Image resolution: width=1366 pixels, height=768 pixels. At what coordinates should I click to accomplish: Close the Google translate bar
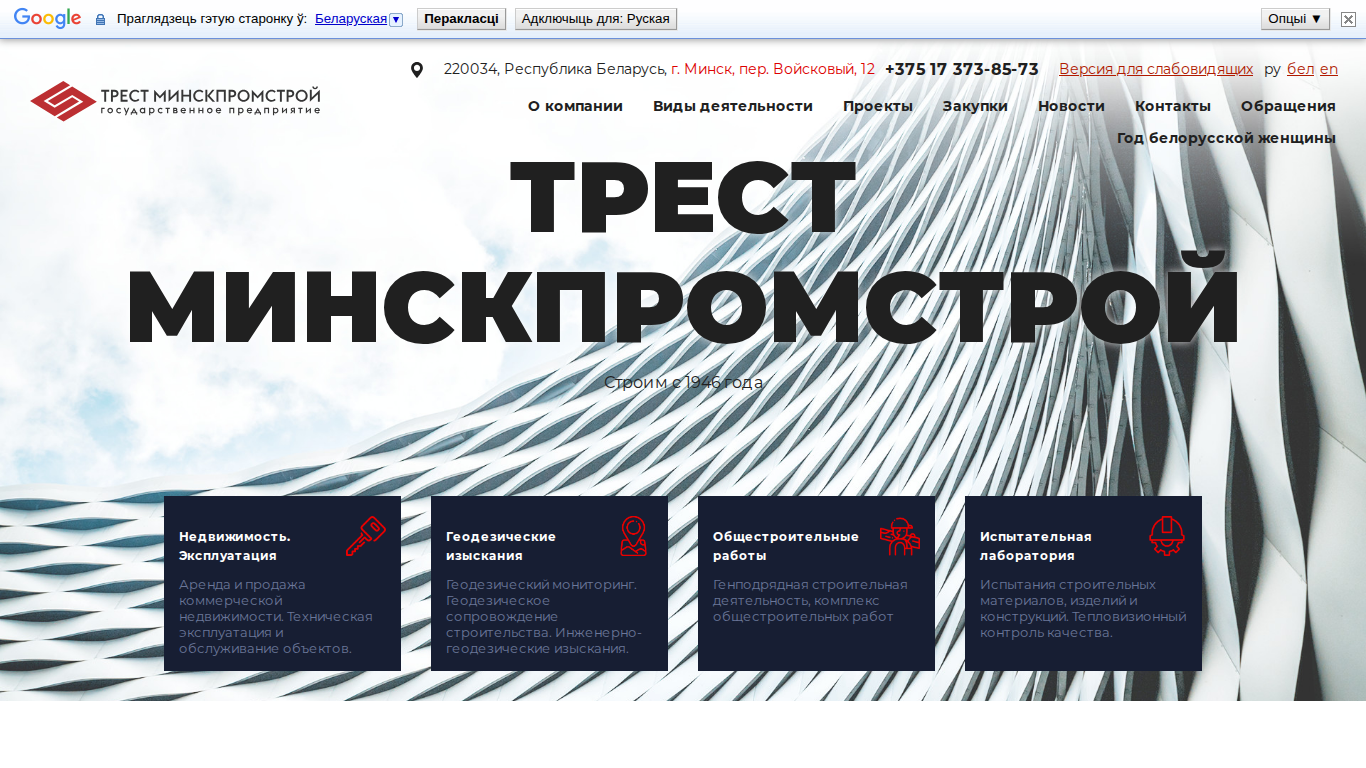coord(1348,19)
